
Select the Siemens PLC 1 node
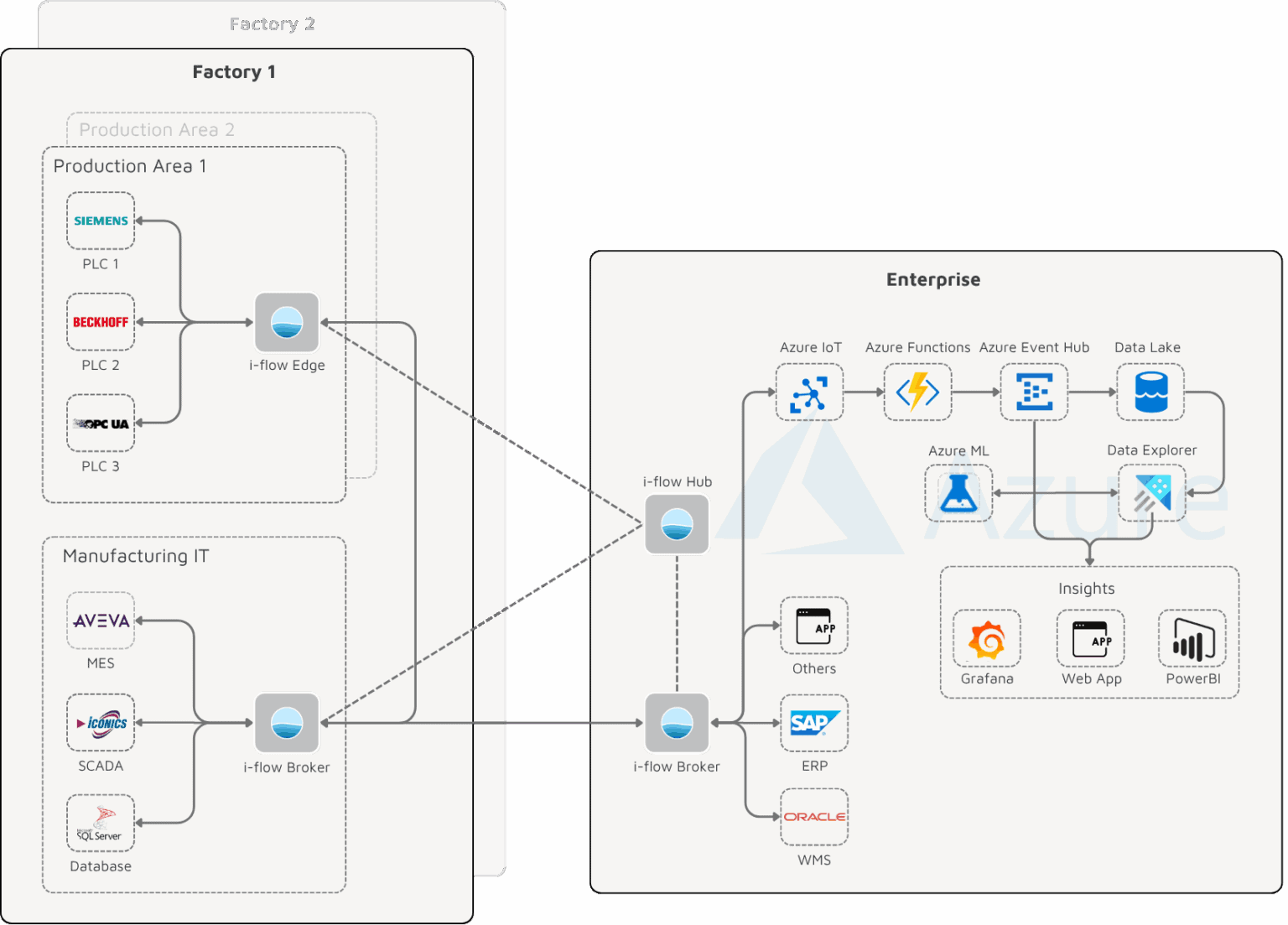[100, 221]
